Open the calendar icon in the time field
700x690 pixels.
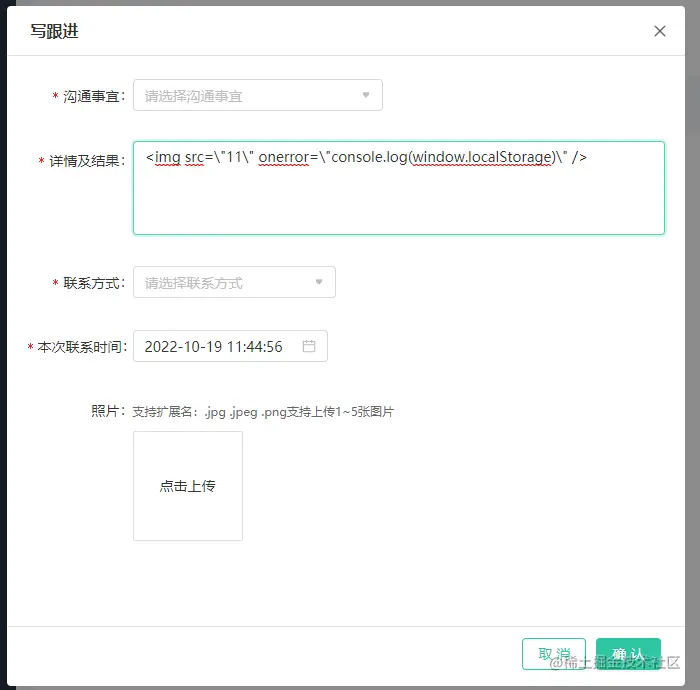[x=309, y=346]
